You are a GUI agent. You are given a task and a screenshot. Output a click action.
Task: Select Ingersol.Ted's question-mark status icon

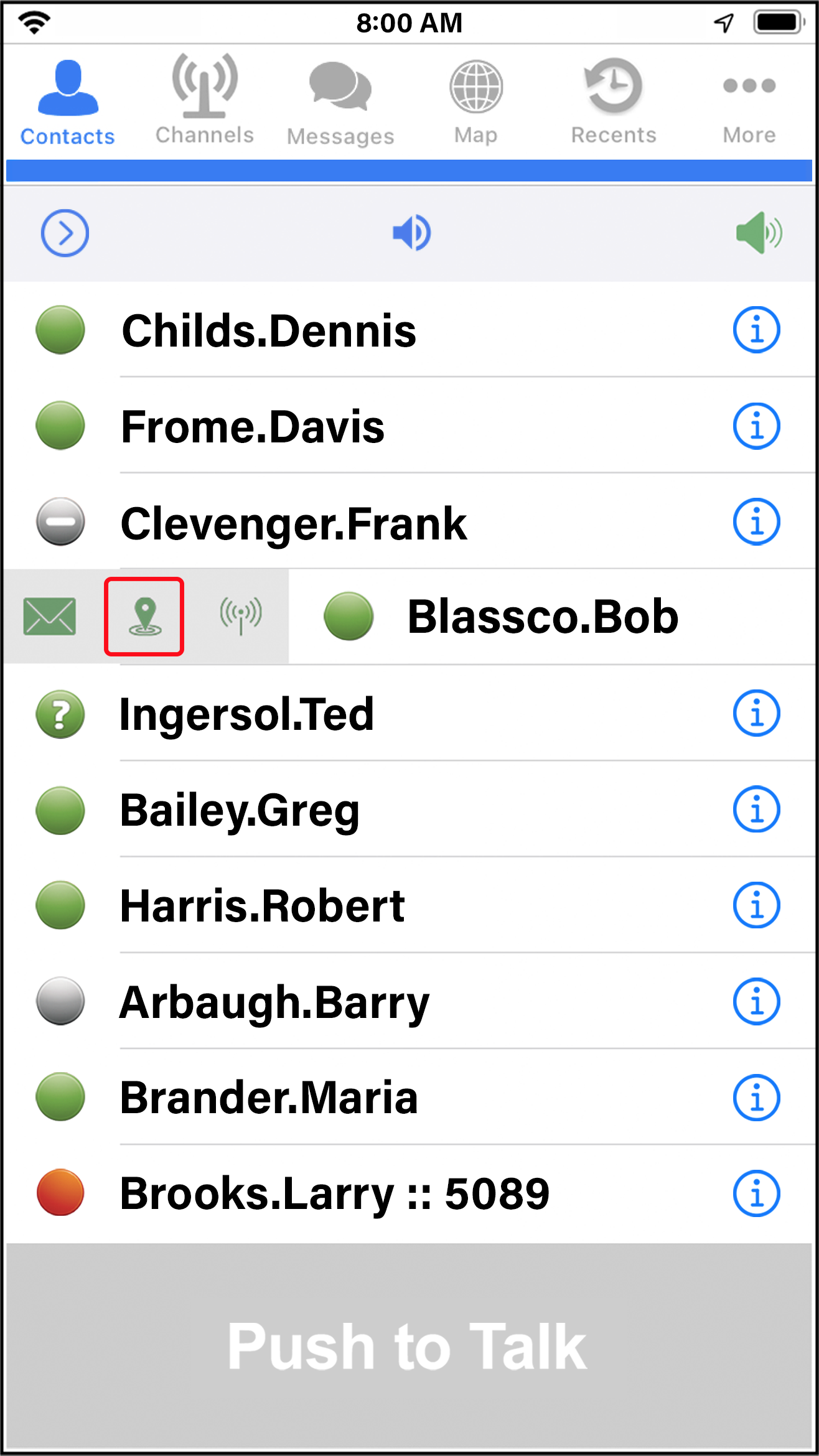coord(60,714)
